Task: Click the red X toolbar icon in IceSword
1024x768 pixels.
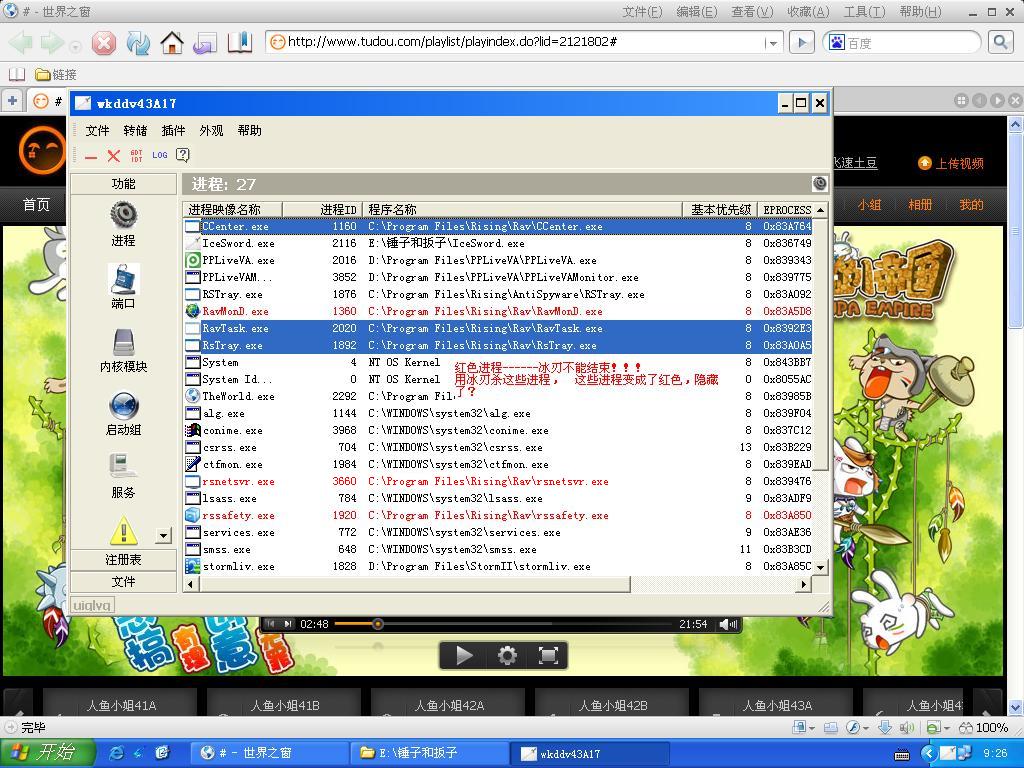Action: [114, 155]
